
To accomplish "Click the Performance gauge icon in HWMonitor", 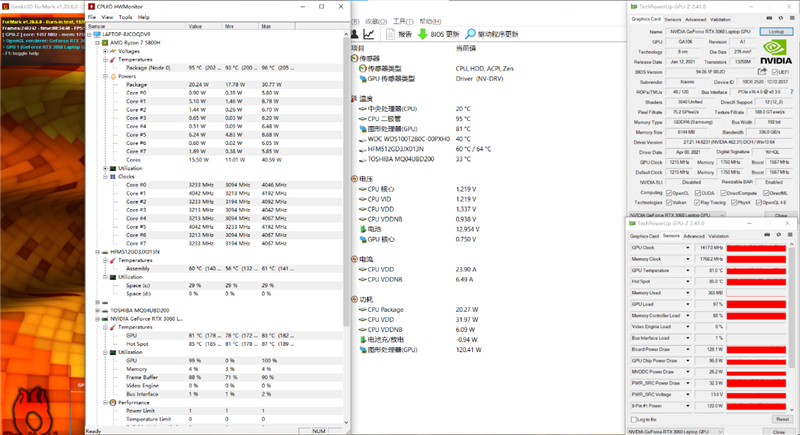I will pos(113,402).
